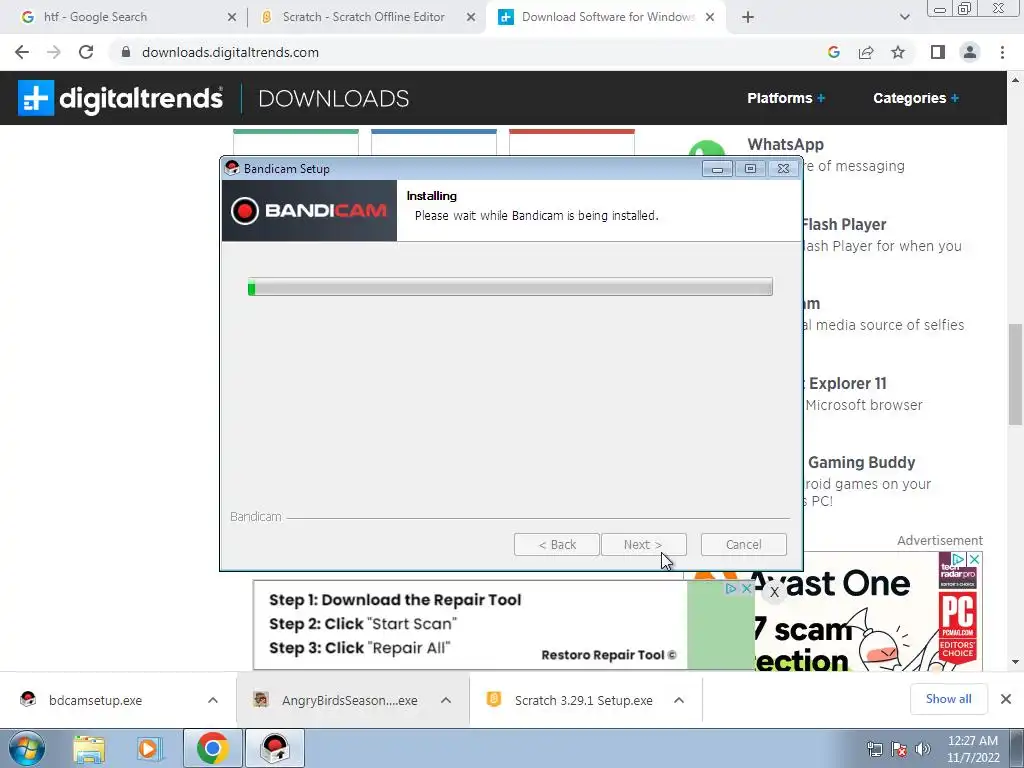Click the scrollbar down arrow

point(1015,662)
